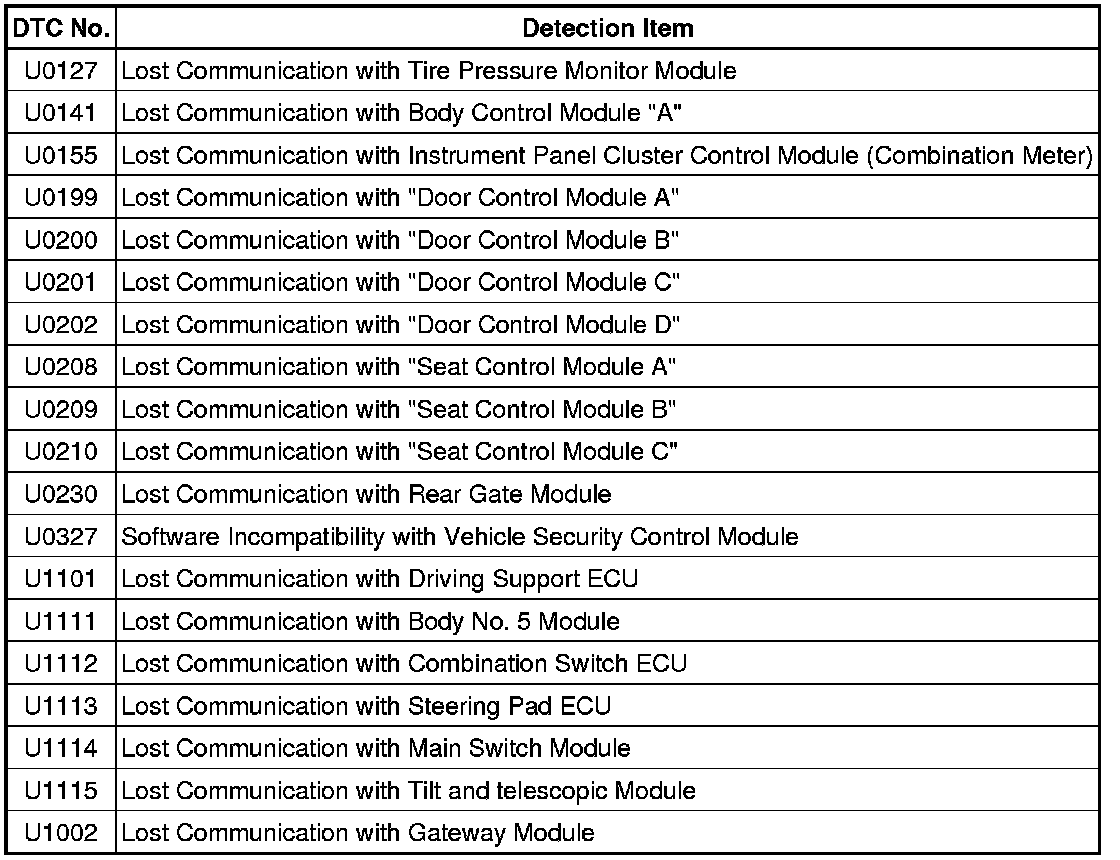The height and width of the screenshot is (860, 1120).
Task: Click the Seat Control Module C description
Action: click(399, 452)
